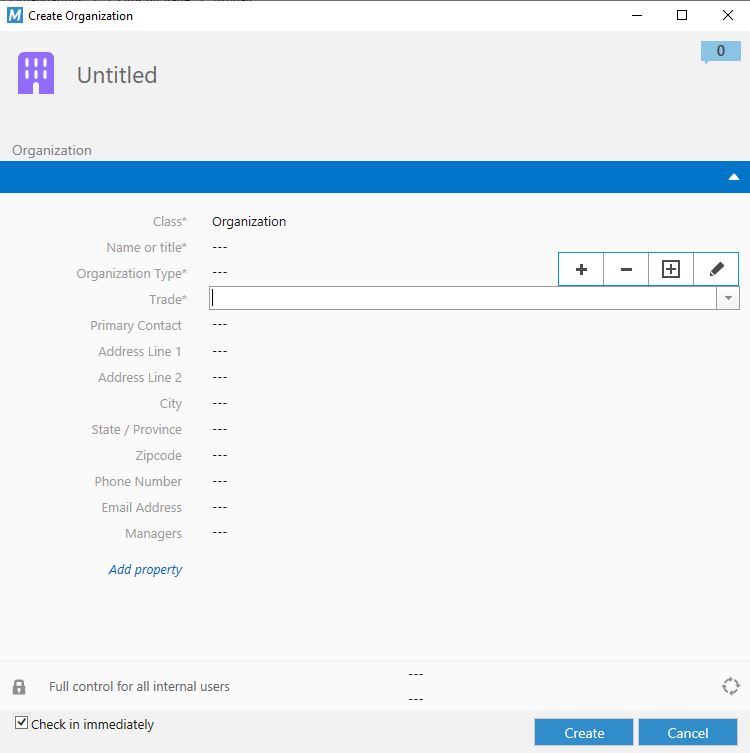750x753 pixels.
Task: Click the workflow state icon at bottom right
Action: (730, 686)
